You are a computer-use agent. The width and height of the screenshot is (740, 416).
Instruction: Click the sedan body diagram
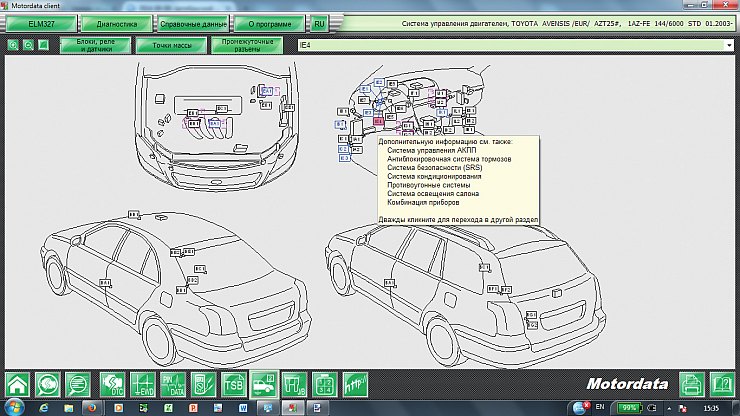pos(176,289)
